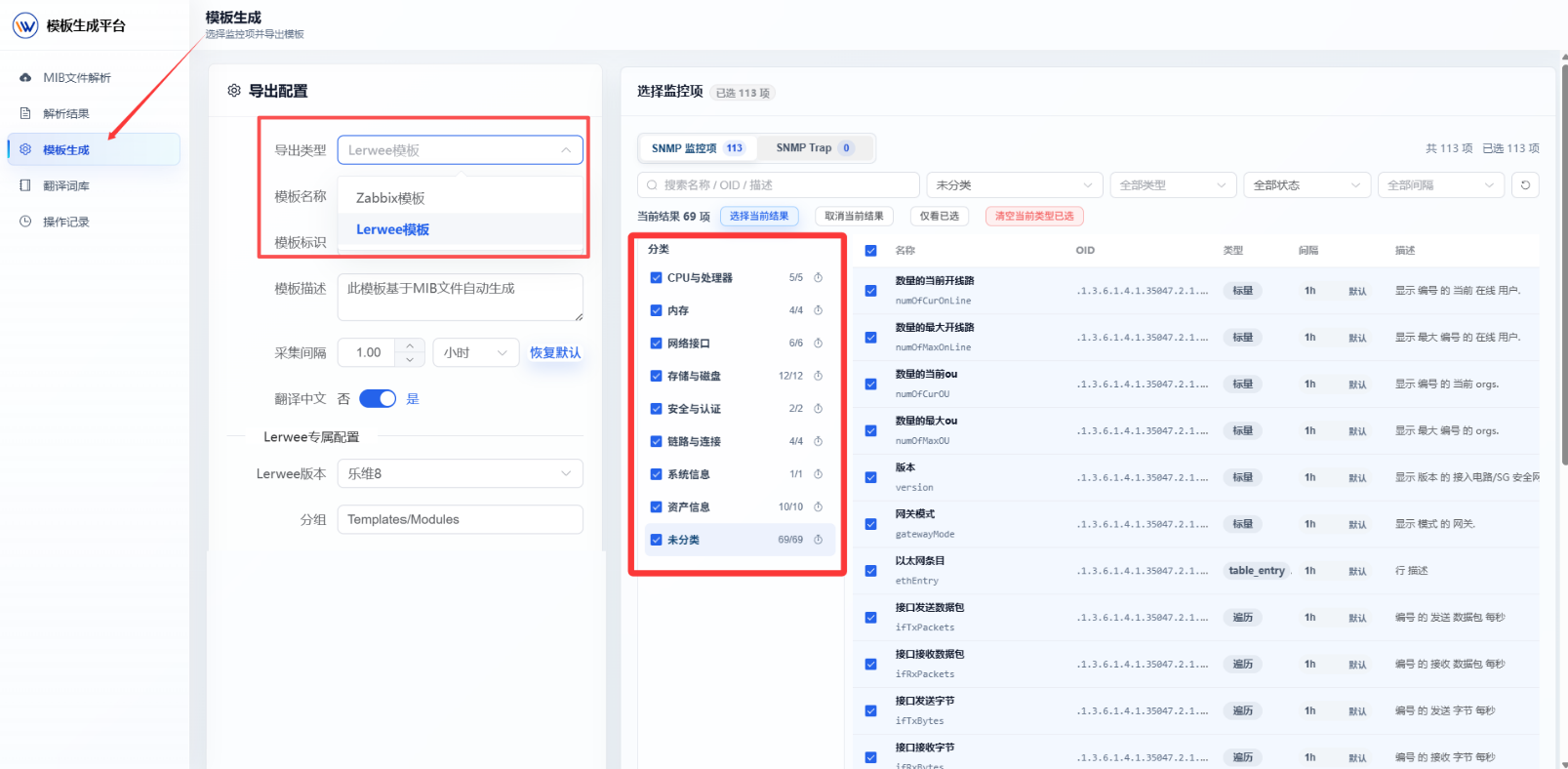
Task: Click the table_entry type tag
Action: coord(1257,571)
